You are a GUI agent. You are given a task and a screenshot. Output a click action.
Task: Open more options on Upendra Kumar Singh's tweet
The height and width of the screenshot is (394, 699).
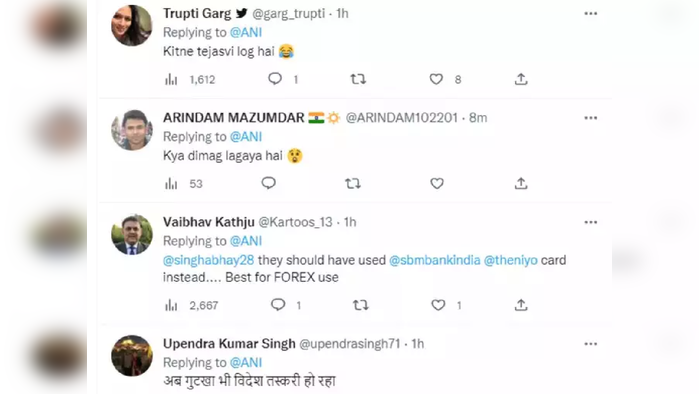coord(591,344)
